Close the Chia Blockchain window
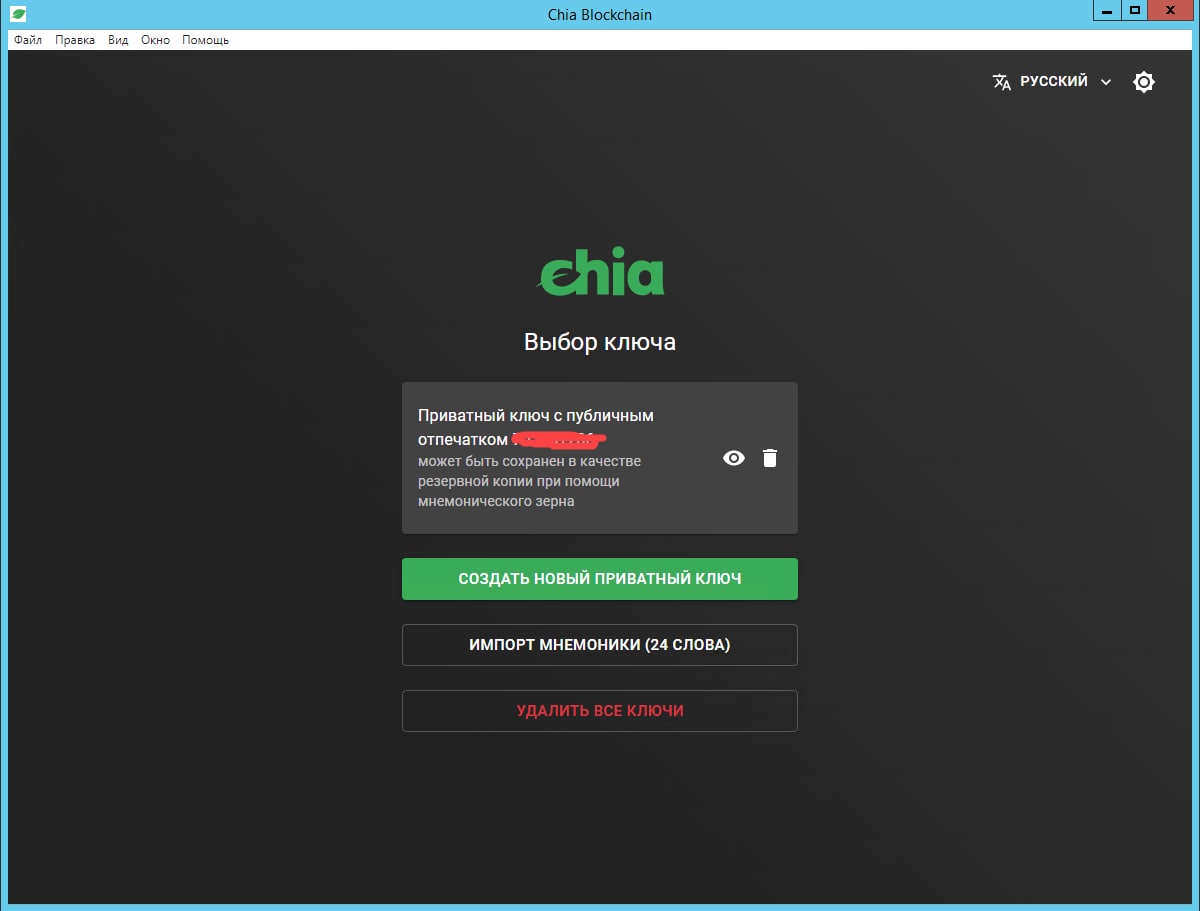Image resolution: width=1200 pixels, height=911 pixels. (1171, 10)
